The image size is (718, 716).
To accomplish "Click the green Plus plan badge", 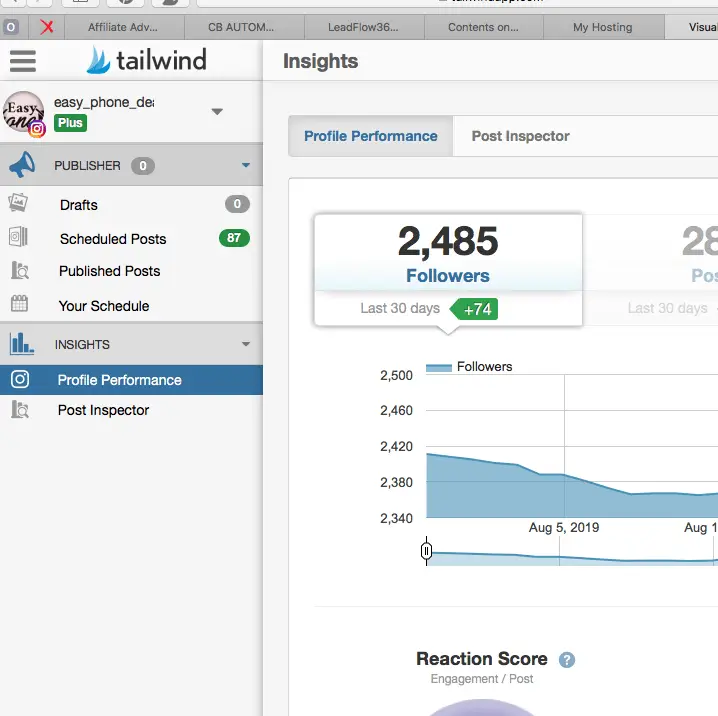I will [x=70, y=123].
